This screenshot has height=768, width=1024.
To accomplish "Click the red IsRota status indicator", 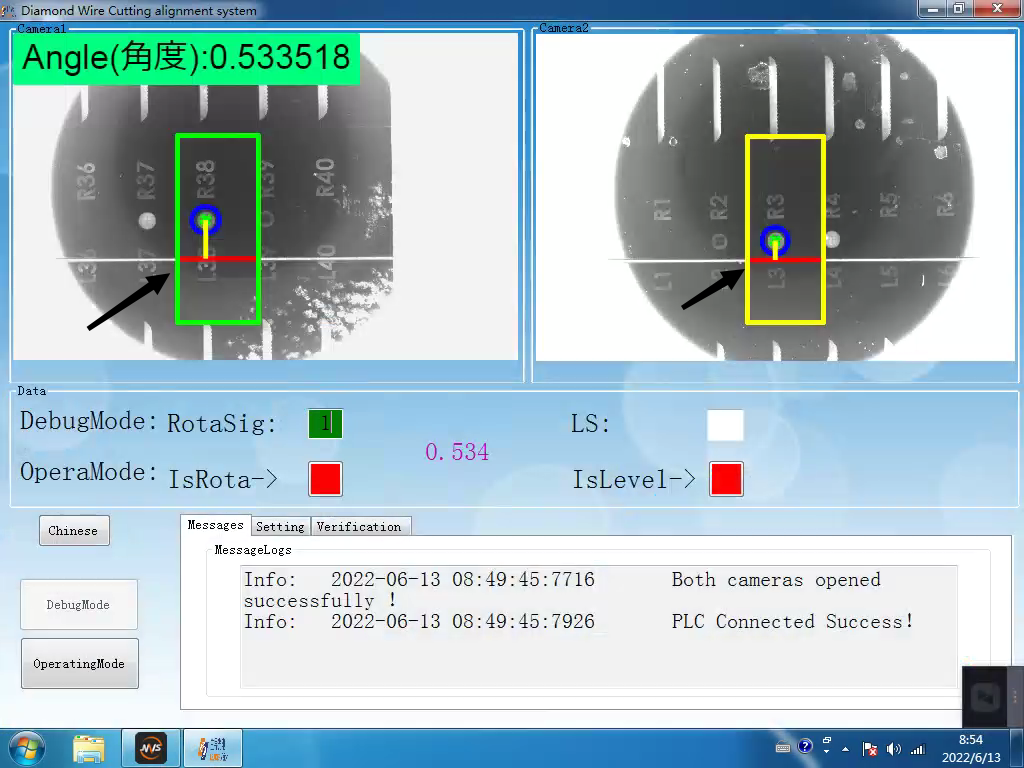I will [325, 479].
